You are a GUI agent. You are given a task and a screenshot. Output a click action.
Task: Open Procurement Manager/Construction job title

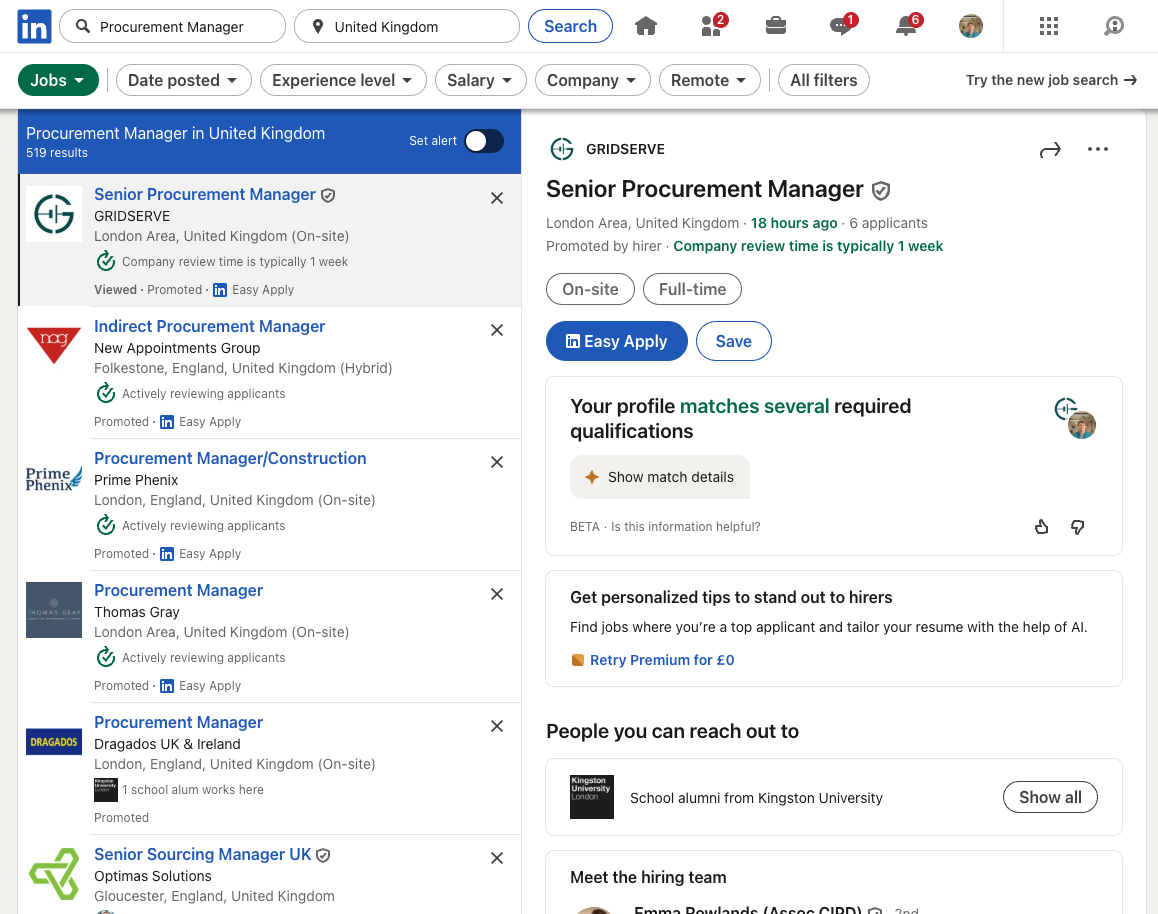pyautogui.click(x=230, y=458)
